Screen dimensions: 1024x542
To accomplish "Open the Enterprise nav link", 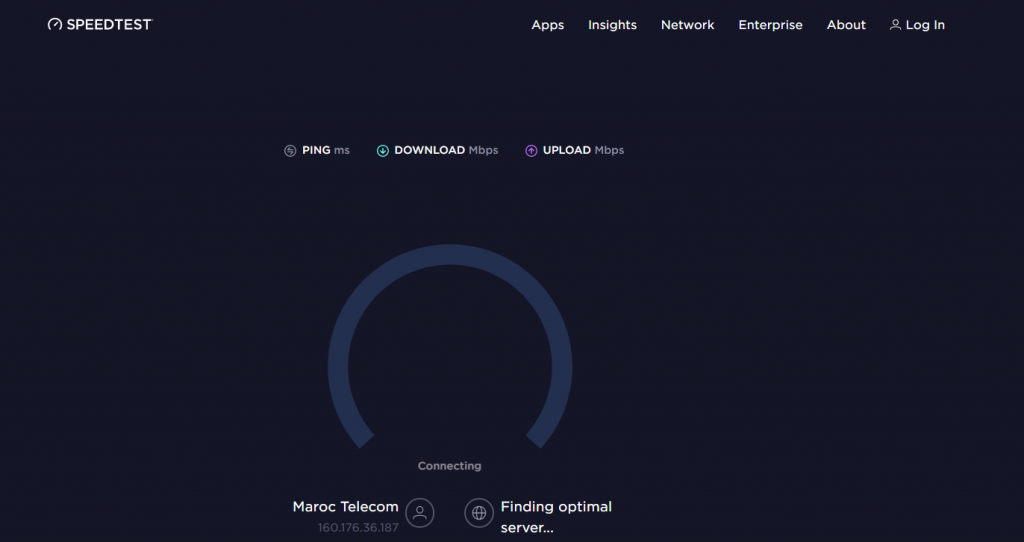I will pos(770,25).
